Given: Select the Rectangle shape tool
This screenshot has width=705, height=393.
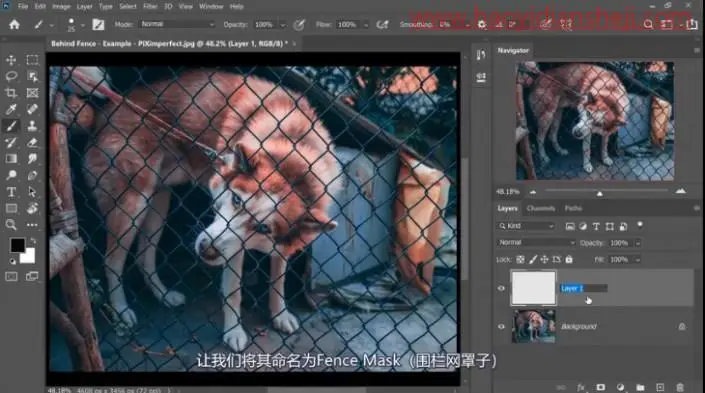Looking at the screenshot, I should coord(11,208).
